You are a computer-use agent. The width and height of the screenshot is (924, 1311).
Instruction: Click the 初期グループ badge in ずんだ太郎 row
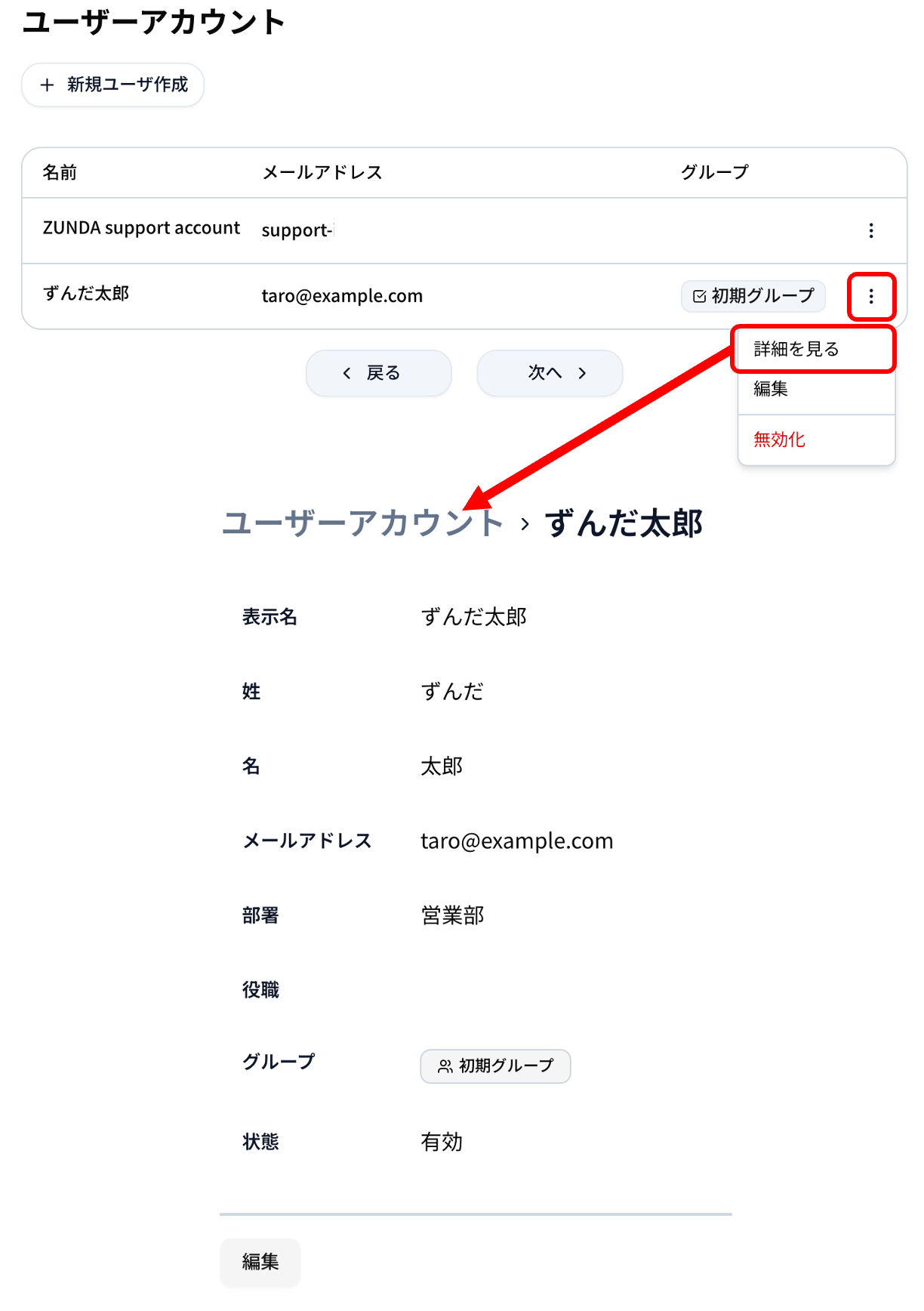[753, 296]
